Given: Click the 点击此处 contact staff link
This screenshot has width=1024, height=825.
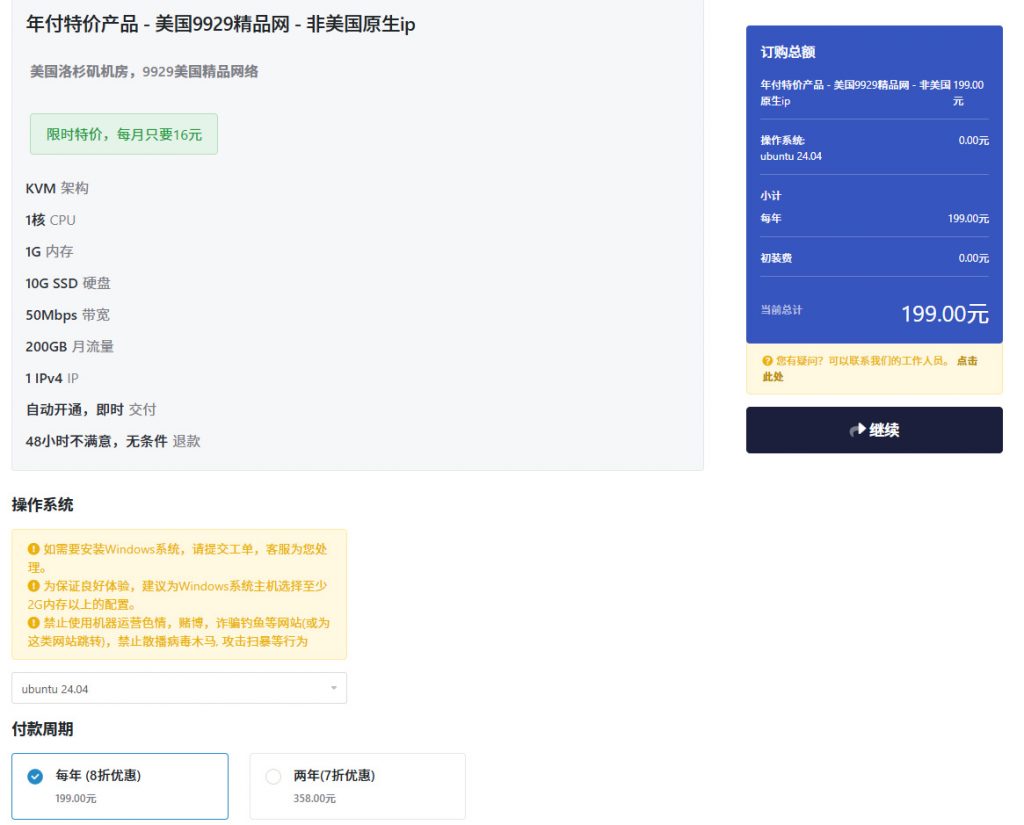Looking at the screenshot, I should click(966, 361).
